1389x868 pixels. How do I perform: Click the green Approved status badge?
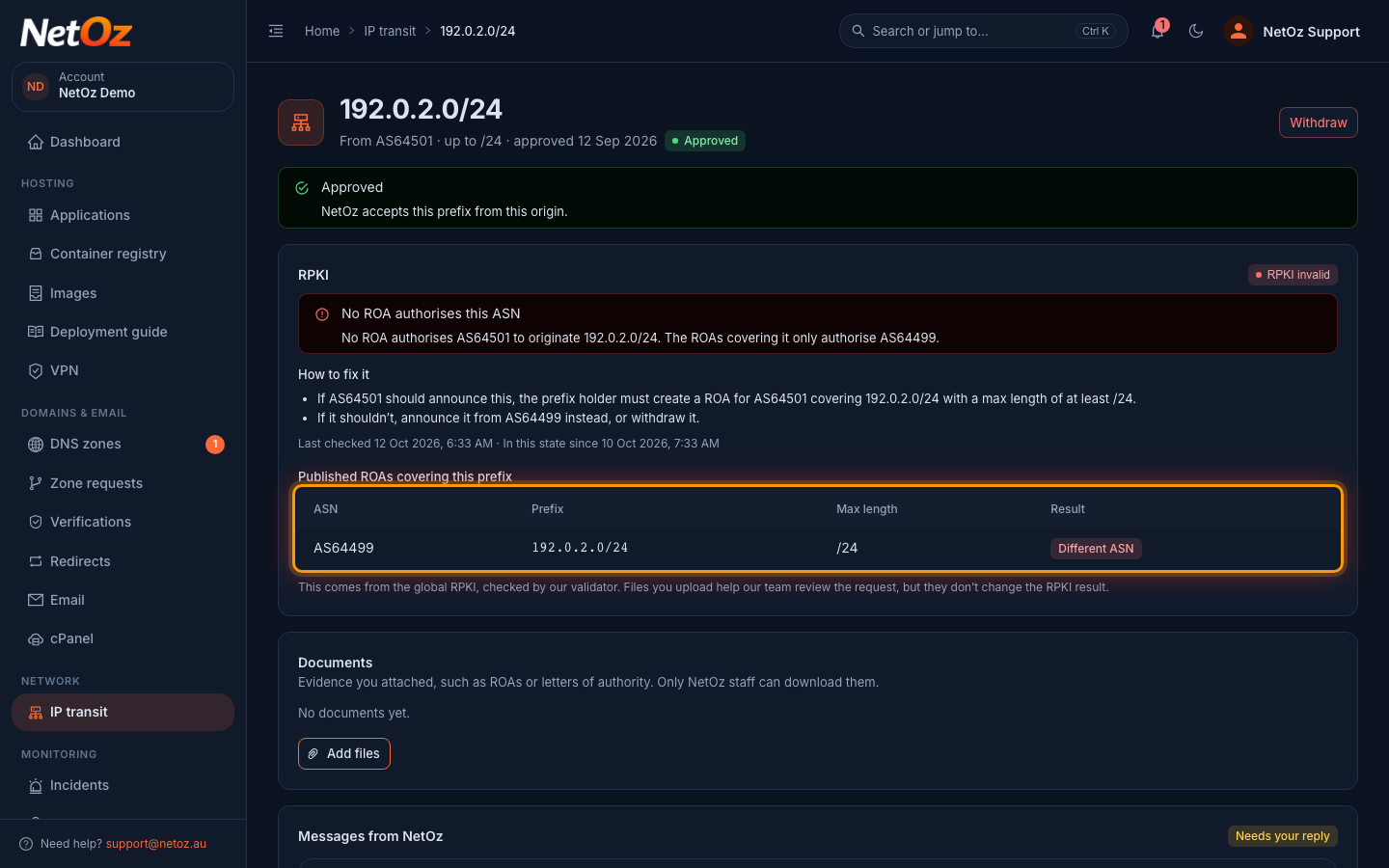[x=705, y=141]
